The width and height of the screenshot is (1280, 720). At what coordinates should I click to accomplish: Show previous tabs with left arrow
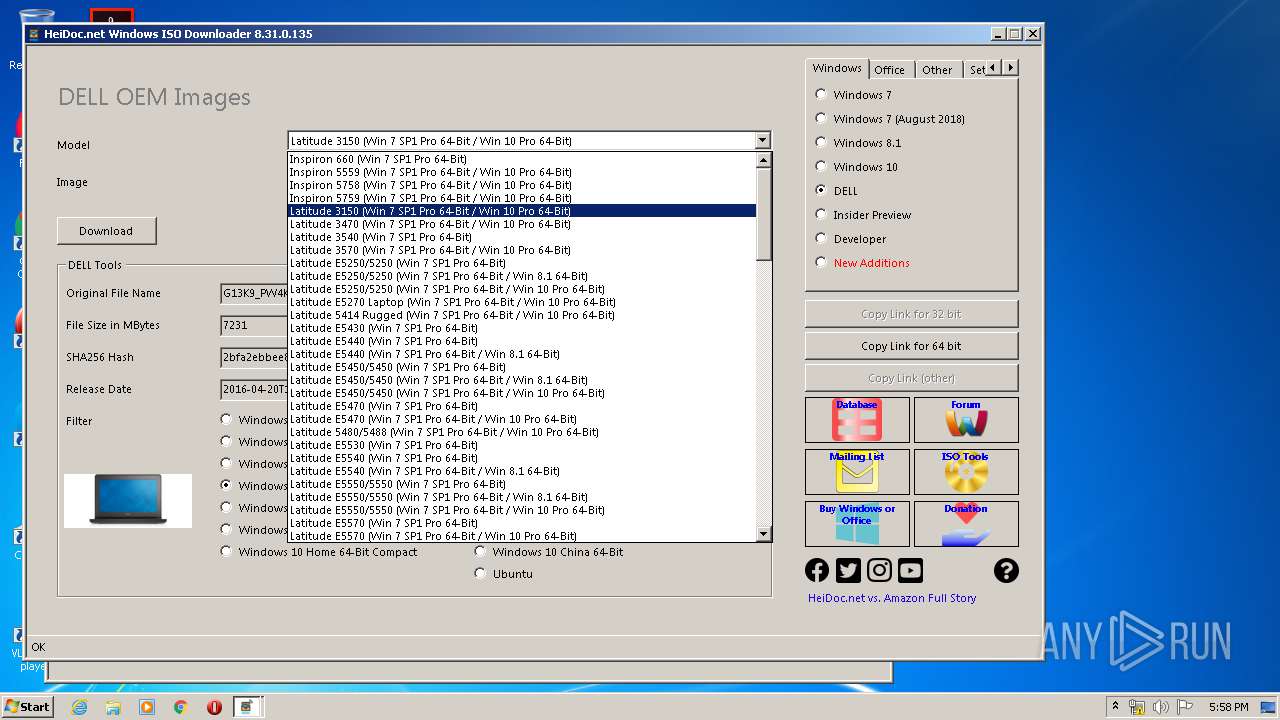994,68
